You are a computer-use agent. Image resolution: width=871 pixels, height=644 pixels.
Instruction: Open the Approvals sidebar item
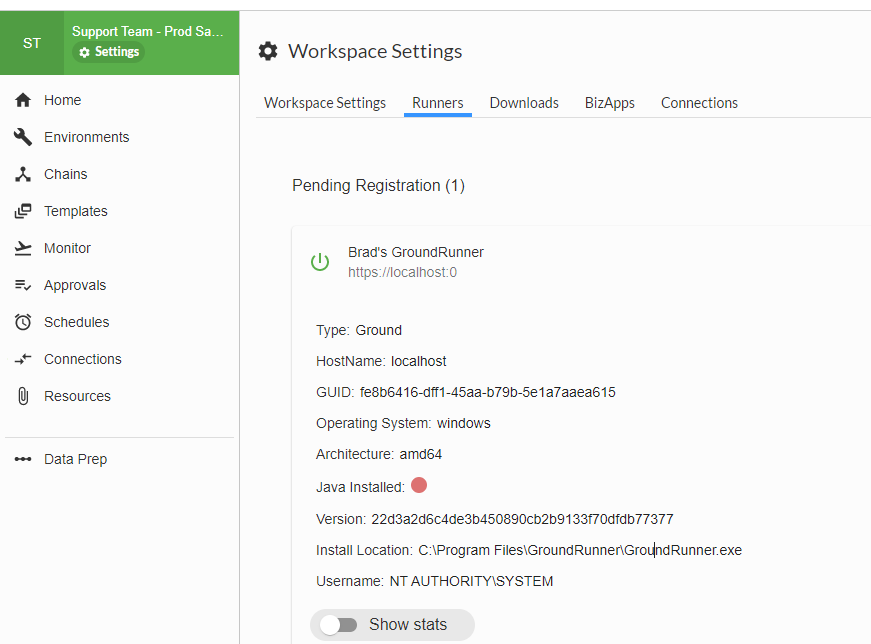click(23, 285)
